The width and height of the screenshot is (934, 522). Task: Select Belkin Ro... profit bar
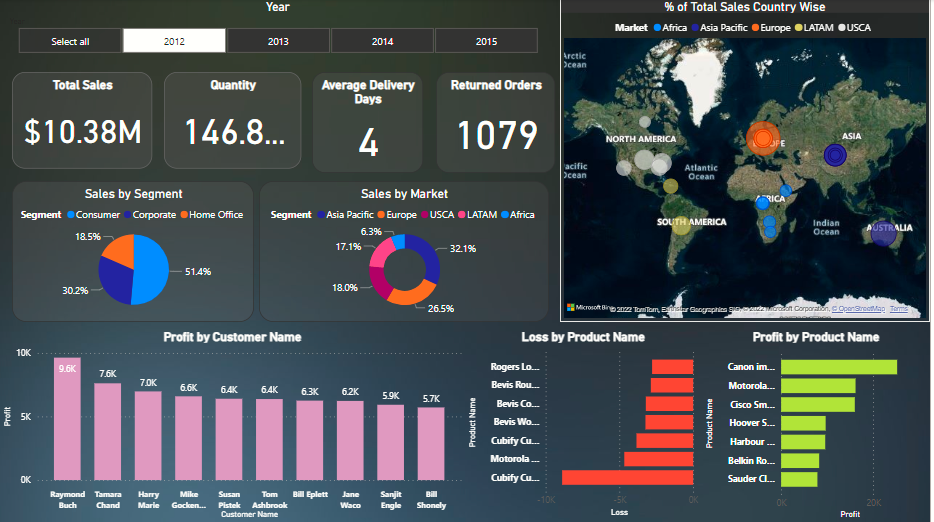point(800,461)
